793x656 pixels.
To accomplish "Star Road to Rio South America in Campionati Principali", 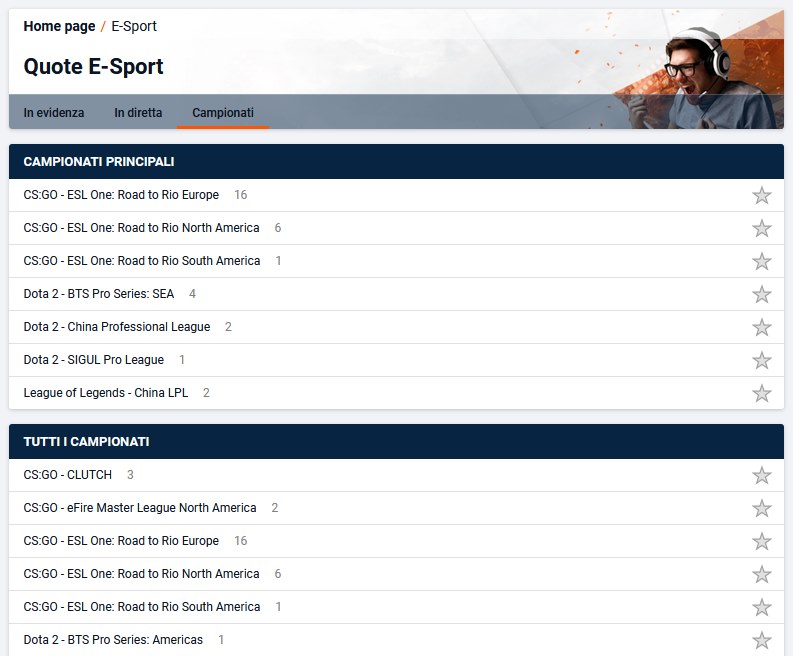I will point(761,261).
